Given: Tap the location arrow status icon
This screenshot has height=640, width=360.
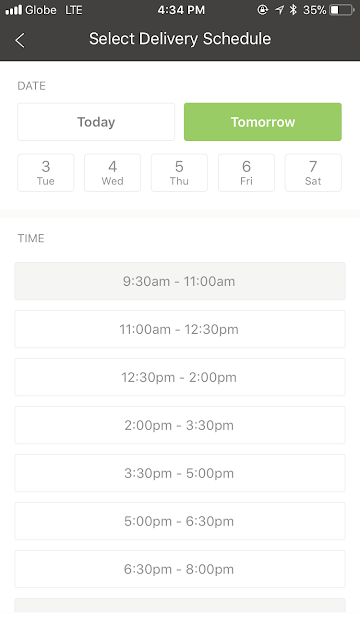Looking at the screenshot, I should coord(279,10).
